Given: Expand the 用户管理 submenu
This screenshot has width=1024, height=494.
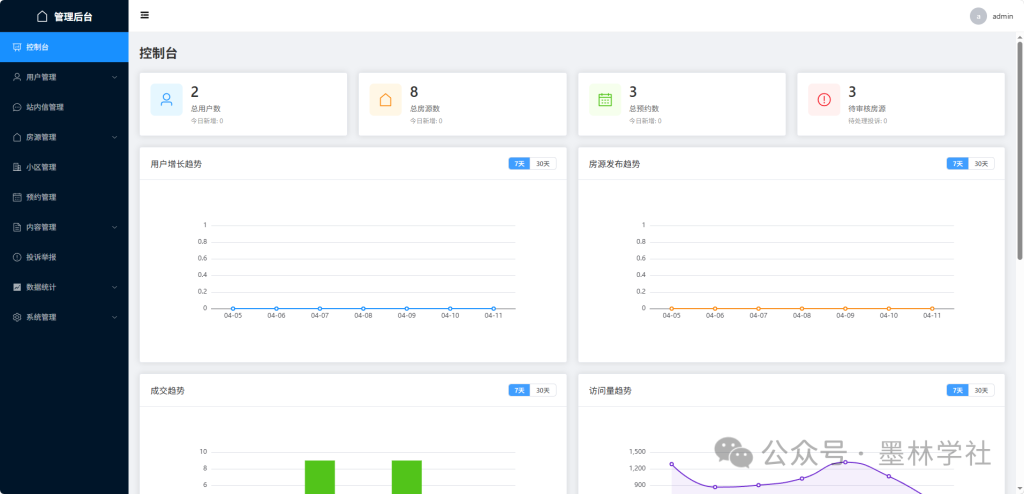Looking at the screenshot, I should (x=64, y=77).
